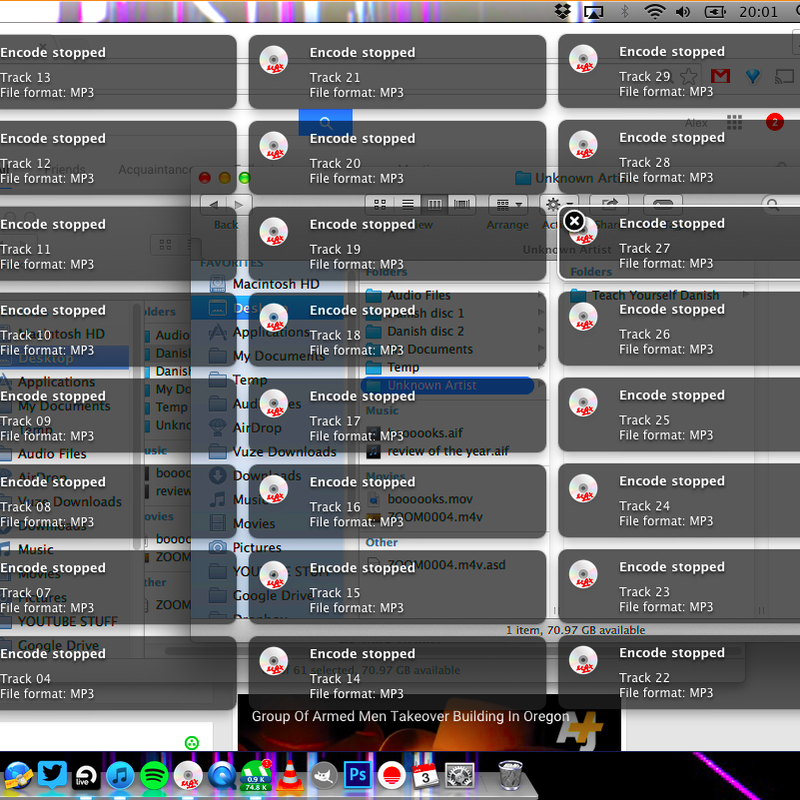
Task: Open the Armed Men Oregon news link
Action: [410, 717]
